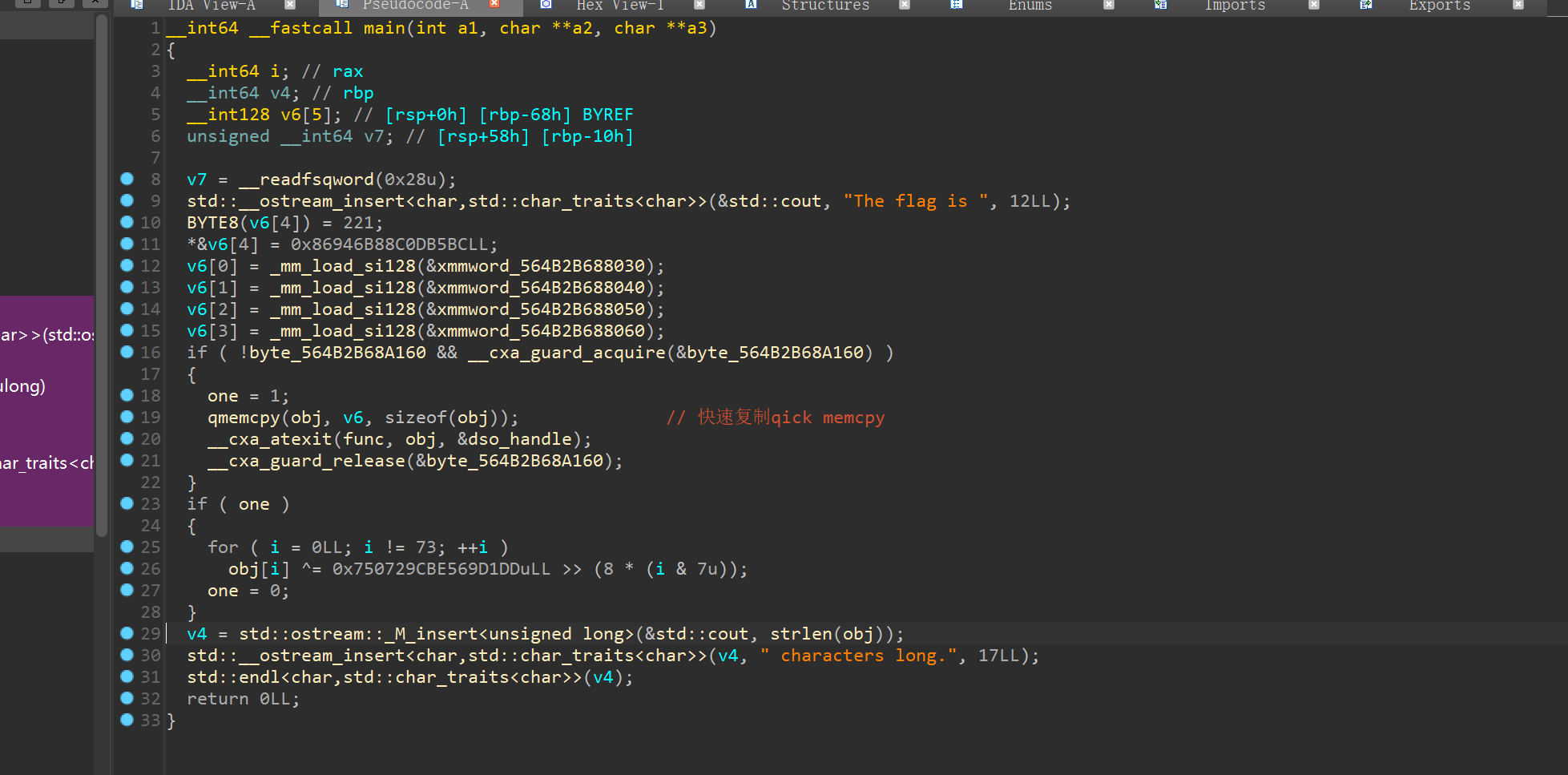
Task: Click the left panel vertical scrollbar
Action: 101,272
